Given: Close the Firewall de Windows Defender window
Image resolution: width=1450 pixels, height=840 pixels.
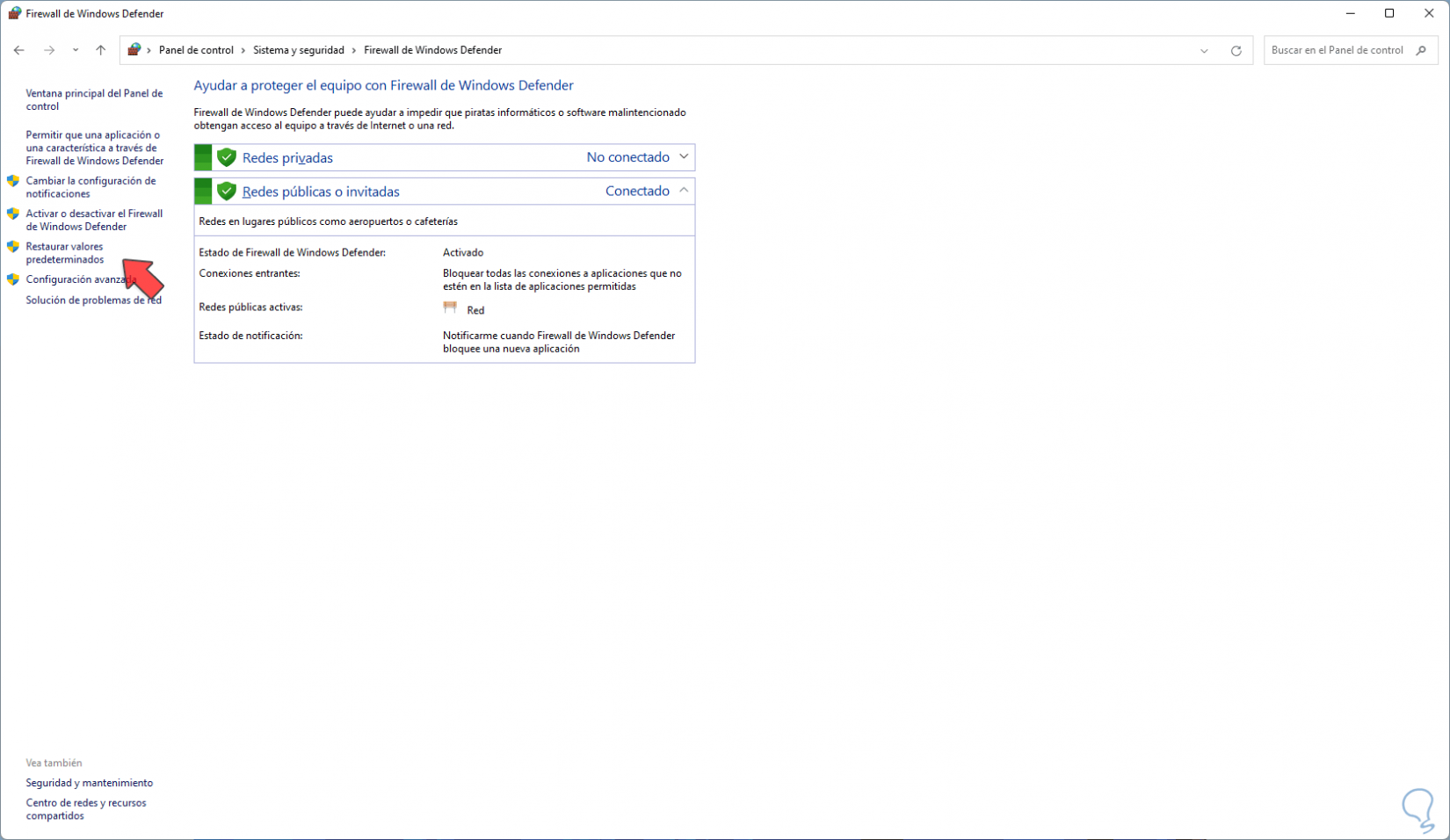Looking at the screenshot, I should [x=1429, y=13].
